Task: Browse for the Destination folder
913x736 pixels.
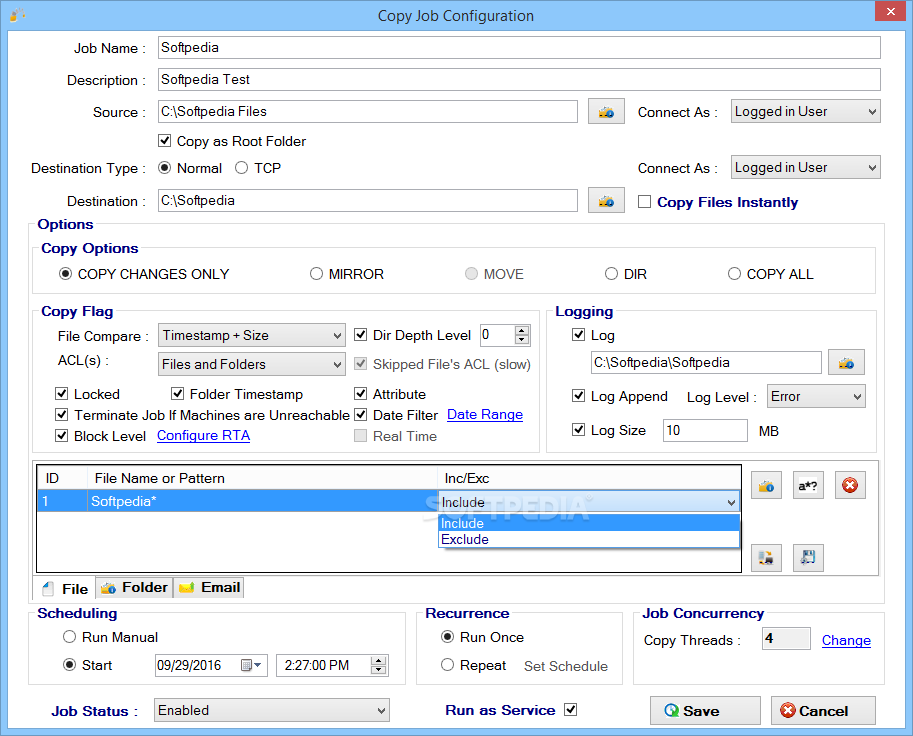Action: pos(606,200)
